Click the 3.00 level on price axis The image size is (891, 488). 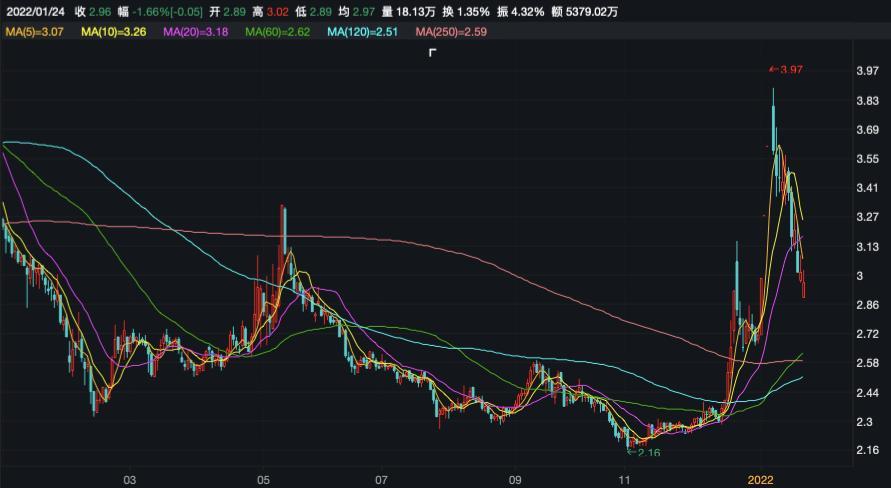coord(859,276)
